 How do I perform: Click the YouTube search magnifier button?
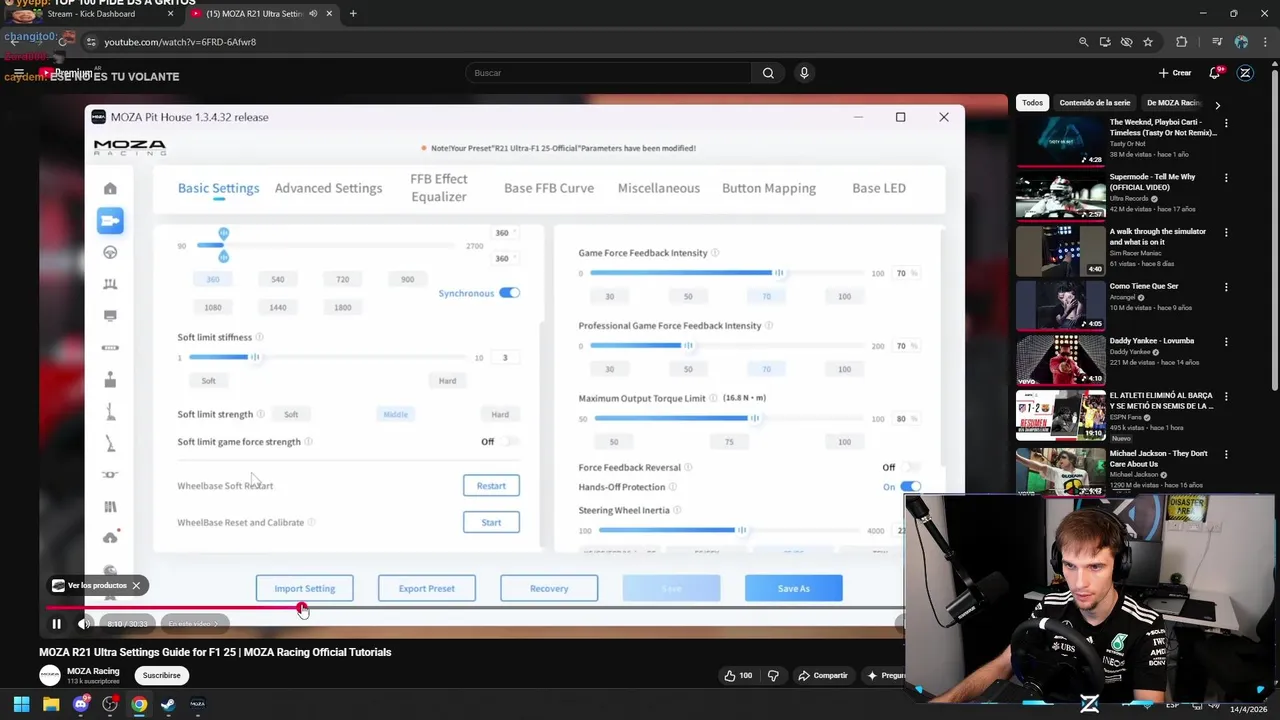tap(768, 73)
